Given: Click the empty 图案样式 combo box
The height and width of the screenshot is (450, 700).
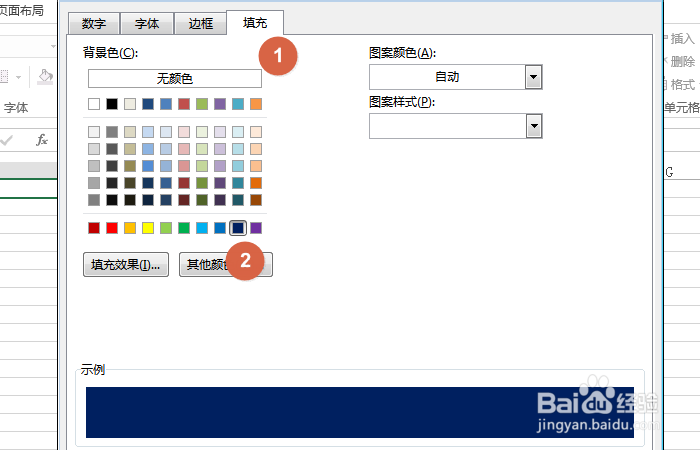Looking at the screenshot, I should 455,126.
